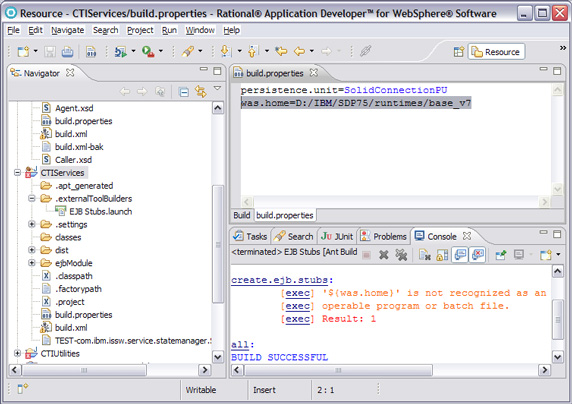Click the Resource perspective button
572x404 pixels.
[x=496, y=52]
